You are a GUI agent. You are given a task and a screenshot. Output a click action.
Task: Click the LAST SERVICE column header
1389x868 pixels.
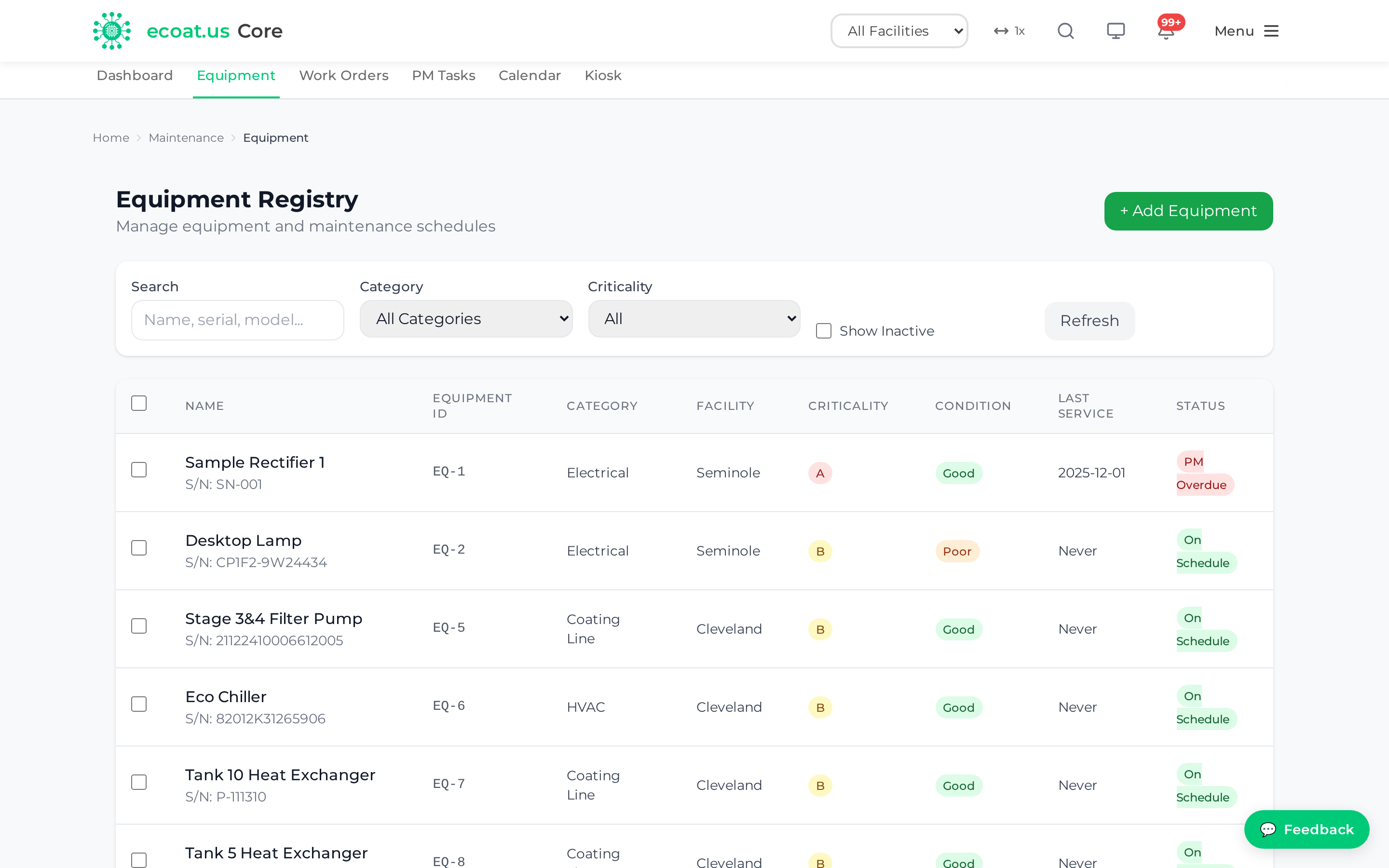(1085, 406)
